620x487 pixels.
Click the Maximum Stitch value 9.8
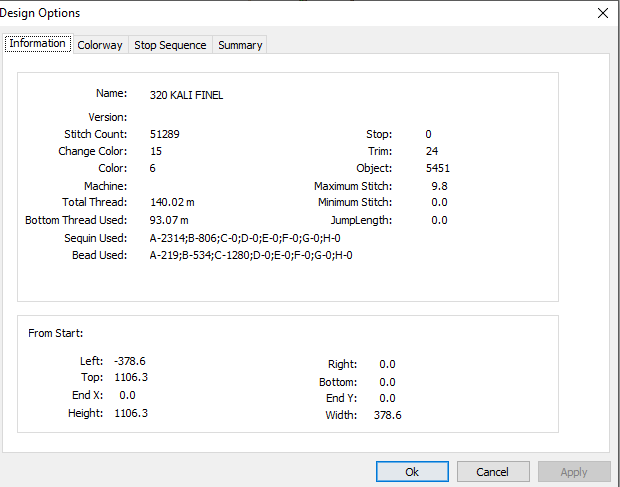439,186
